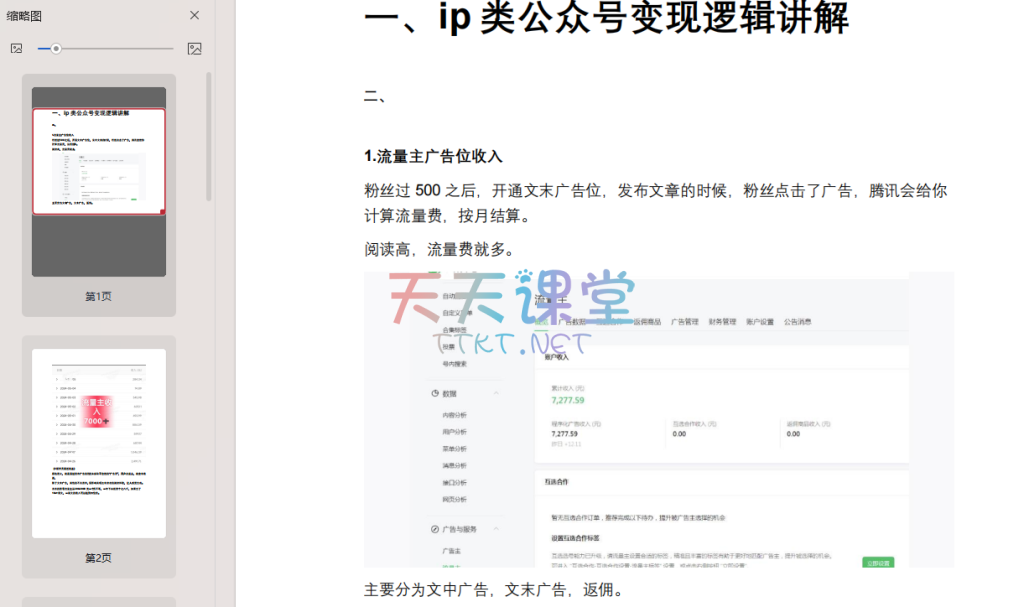This screenshot has height=607, width=1024.
Task: Click the 数据 pie chart icon
Action: pyautogui.click(x=435, y=394)
